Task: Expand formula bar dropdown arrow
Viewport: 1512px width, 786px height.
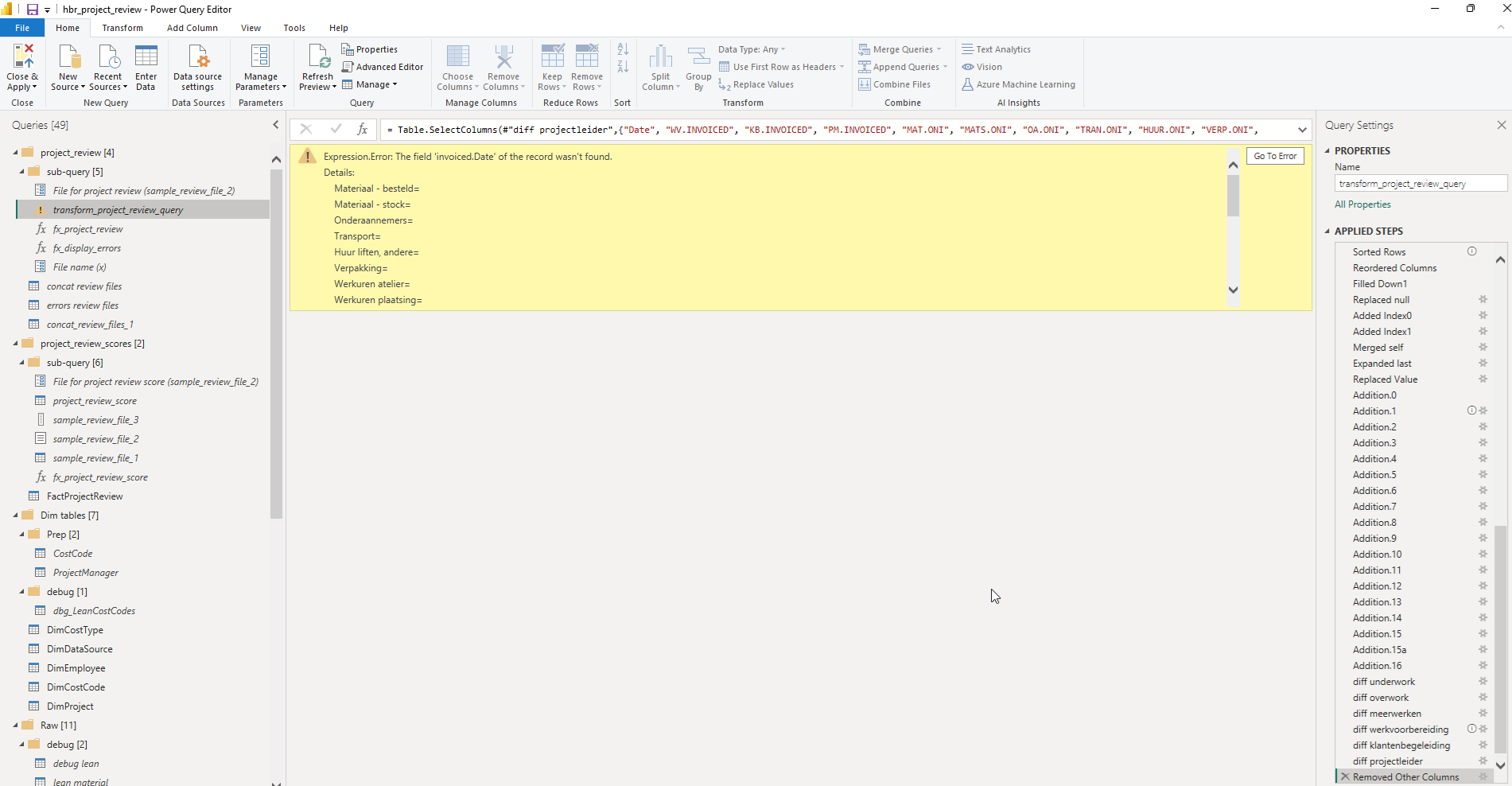Action: pos(1302,130)
